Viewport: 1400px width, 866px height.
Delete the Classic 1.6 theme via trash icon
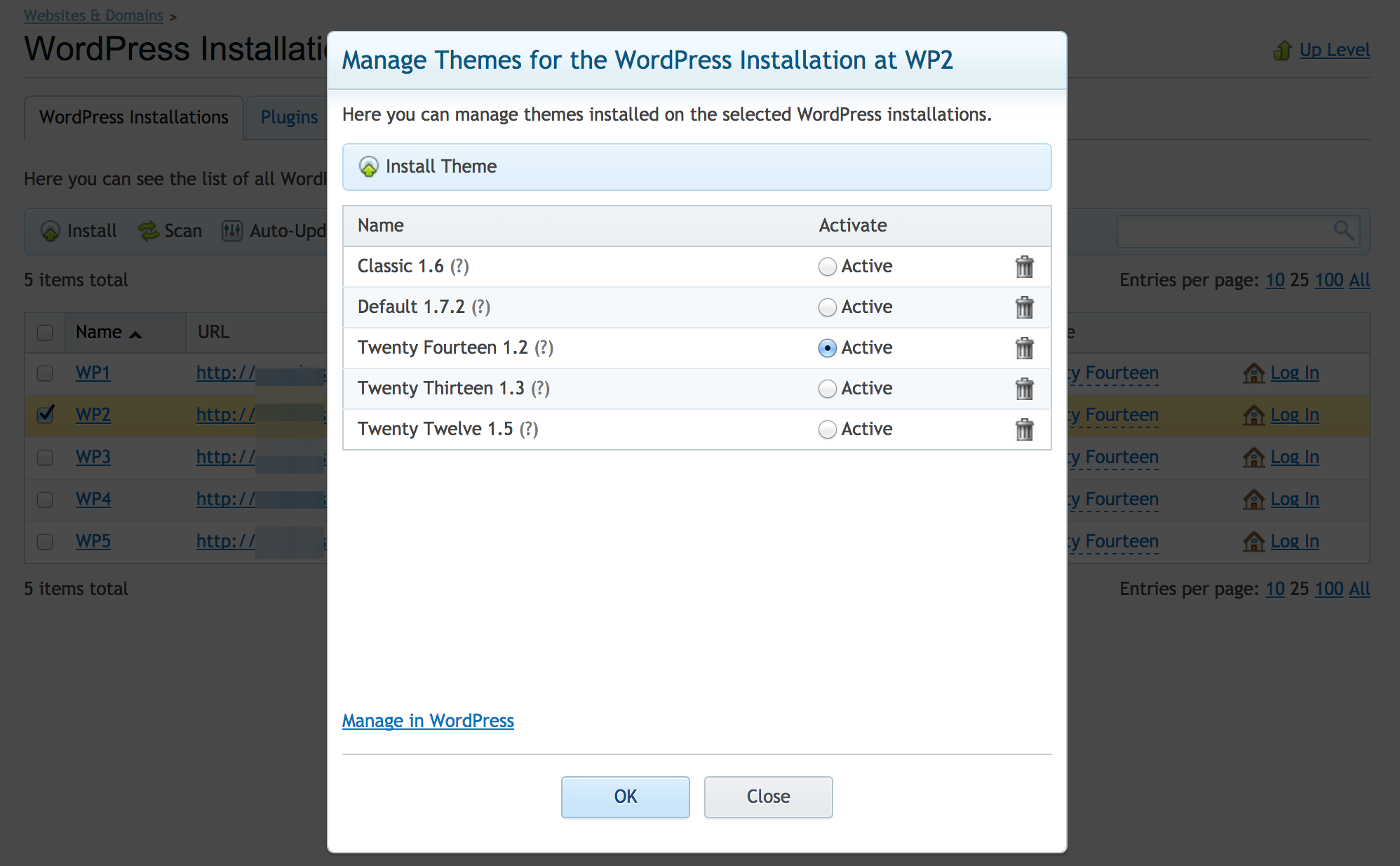[x=1025, y=267]
